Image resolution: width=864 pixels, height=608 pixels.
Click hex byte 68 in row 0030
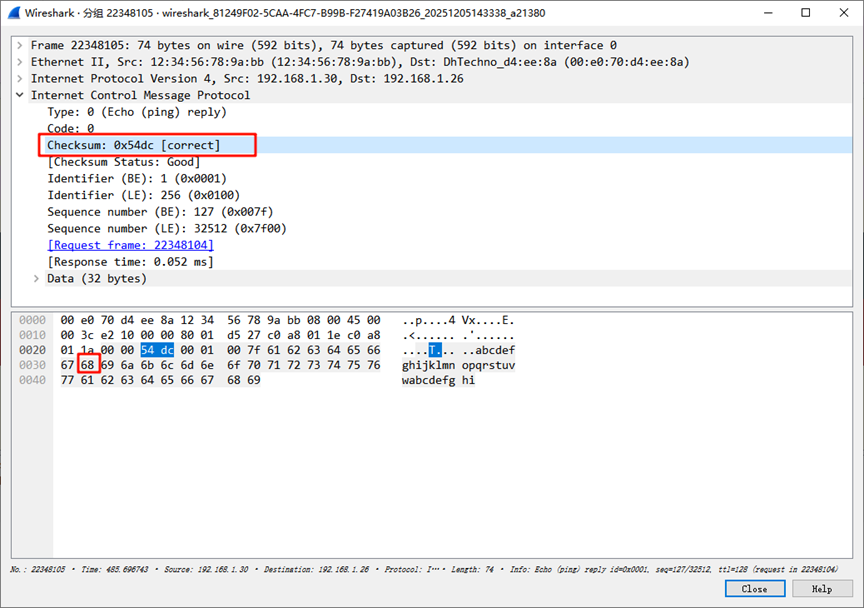tap(88, 365)
